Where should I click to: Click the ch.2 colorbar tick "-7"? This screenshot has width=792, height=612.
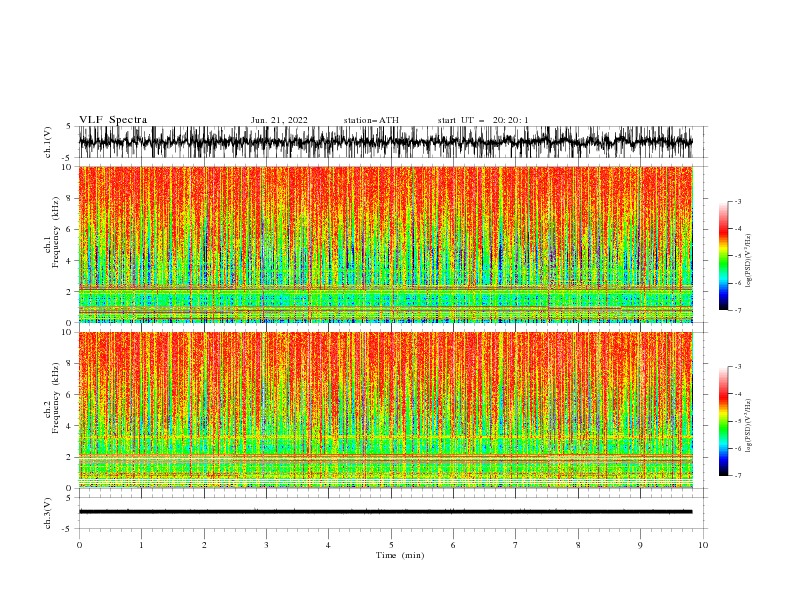pyautogui.click(x=738, y=475)
